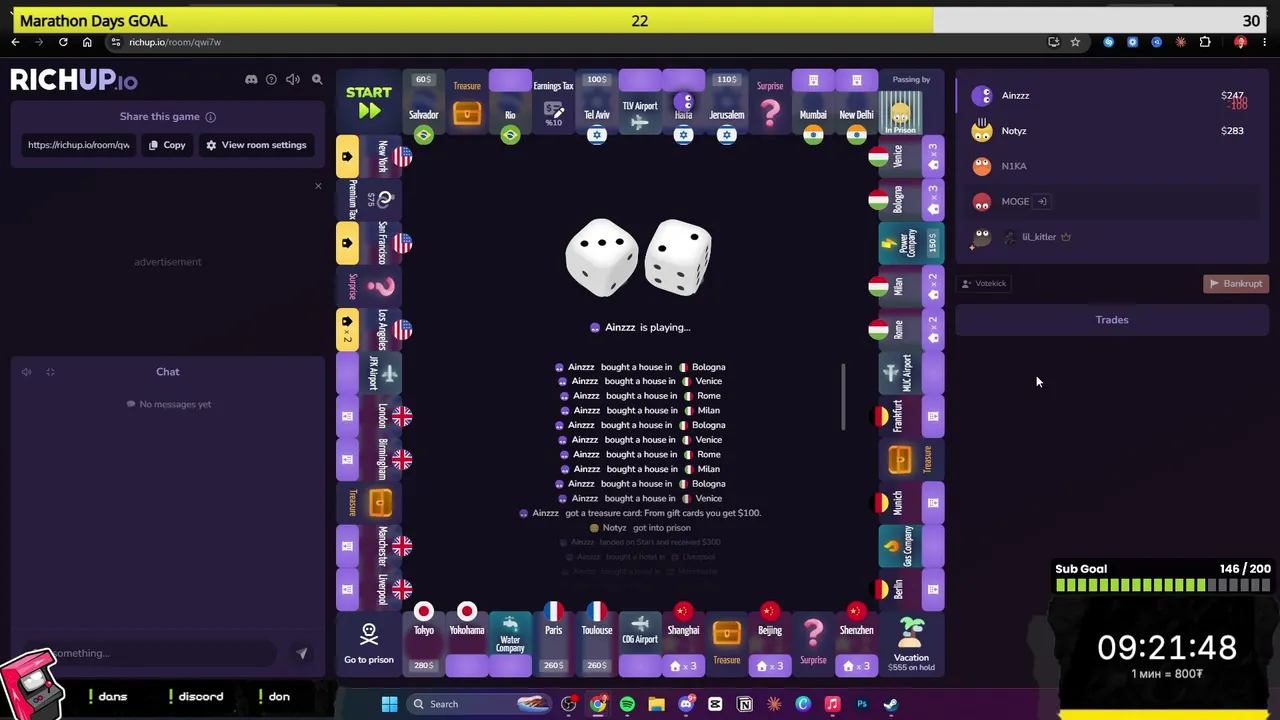Bookmark this page with star icon
Viewport: 1280px width, 720px height.
1075,42
